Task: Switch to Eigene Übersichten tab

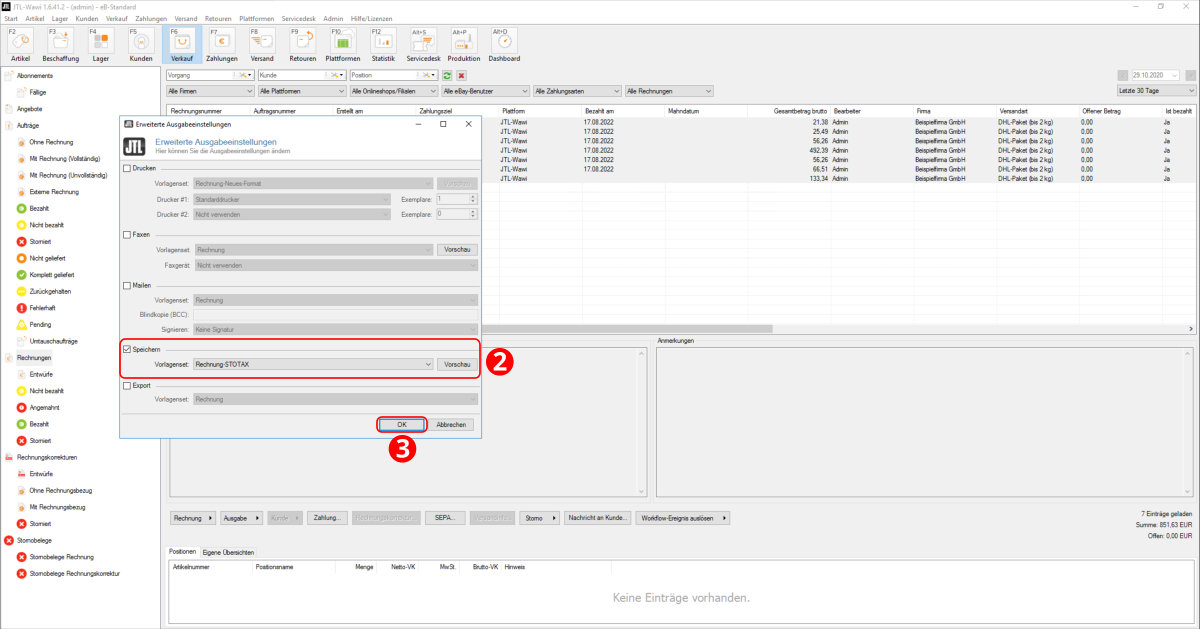Action: coord(228,552)
